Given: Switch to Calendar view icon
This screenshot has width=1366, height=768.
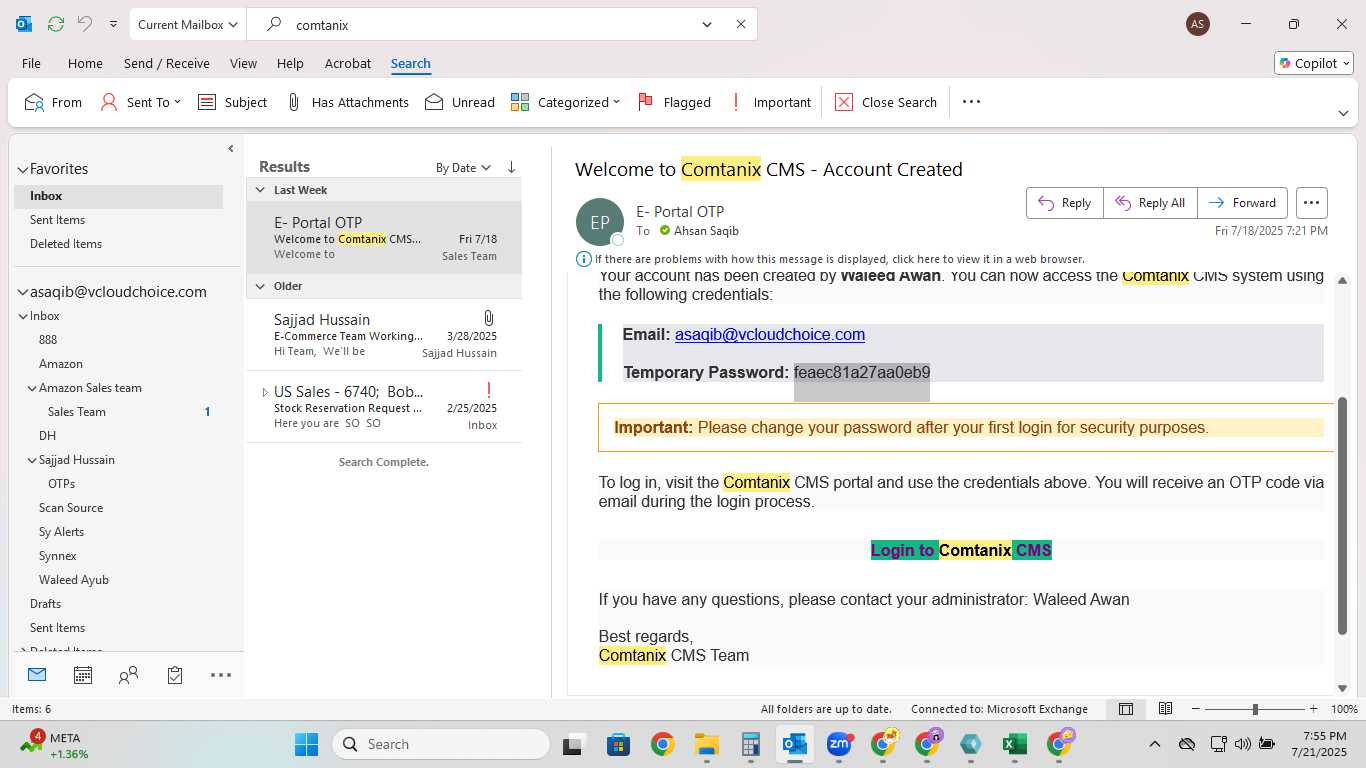Looking at the screenshot, I should point(83,675).
